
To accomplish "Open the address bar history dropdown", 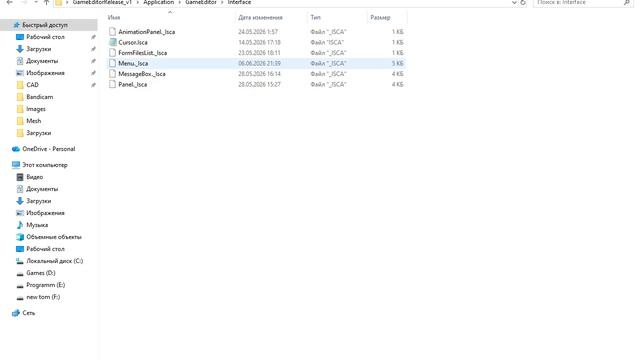I will point(514,2).
